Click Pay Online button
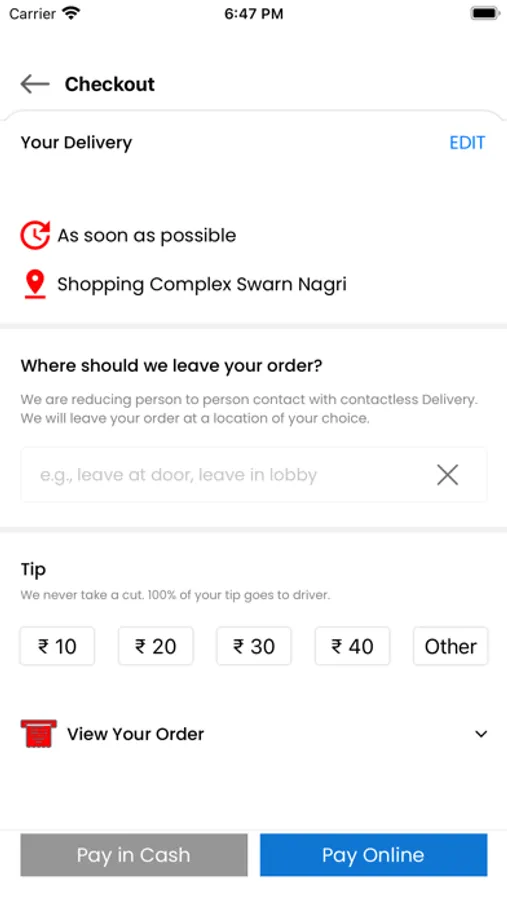Screen dimensions: 507x900 (x=373, y=855)
